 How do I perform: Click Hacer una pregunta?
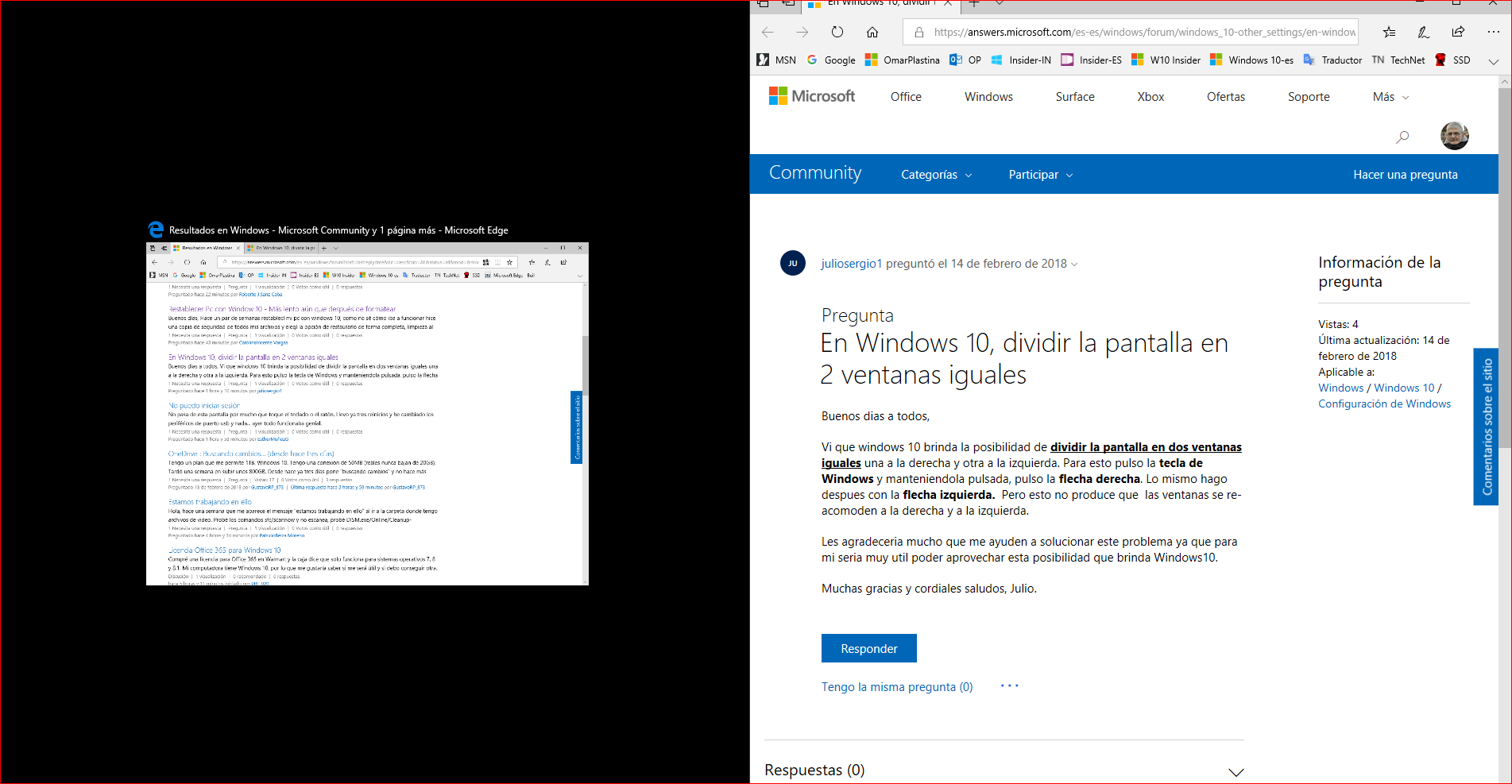click(1406, 175)
